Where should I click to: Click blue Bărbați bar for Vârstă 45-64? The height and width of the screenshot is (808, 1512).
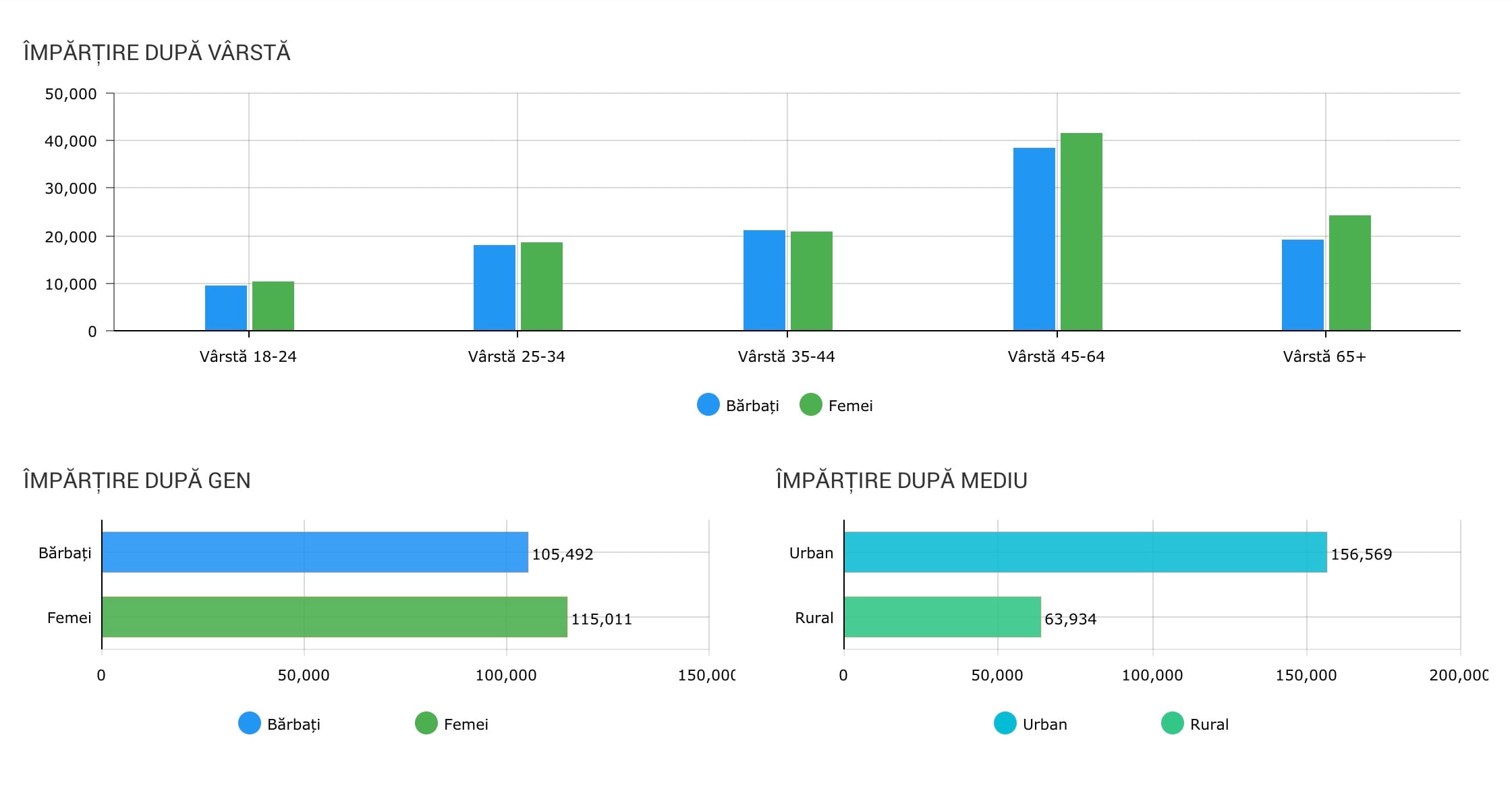1034,239
